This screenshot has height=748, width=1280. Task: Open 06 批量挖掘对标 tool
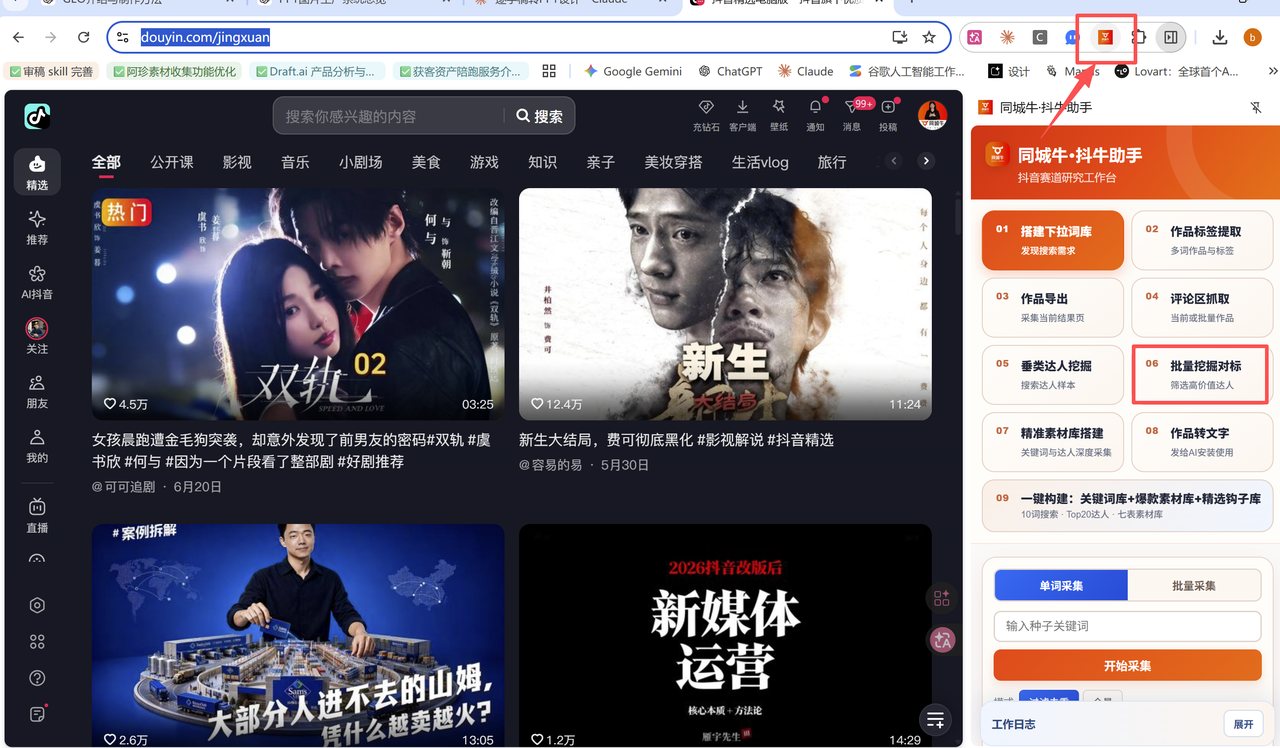(x=1201, y=374)
